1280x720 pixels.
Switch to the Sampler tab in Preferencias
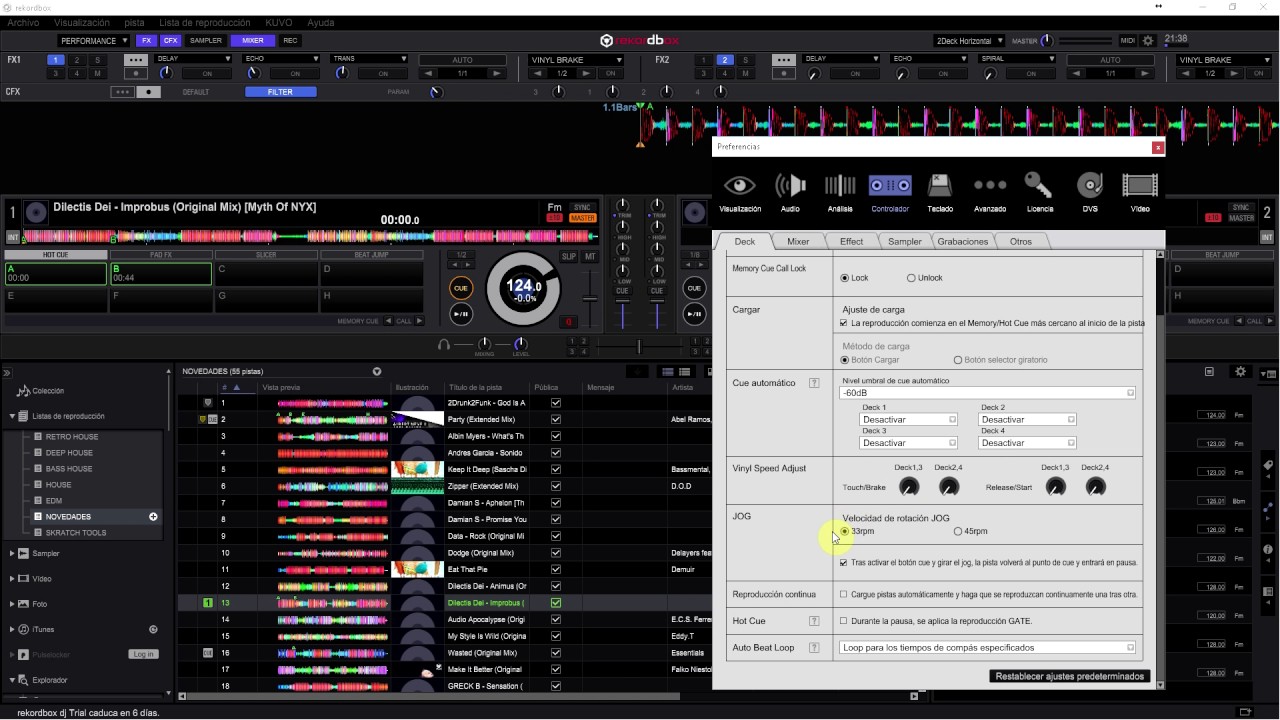coord(905,241)
